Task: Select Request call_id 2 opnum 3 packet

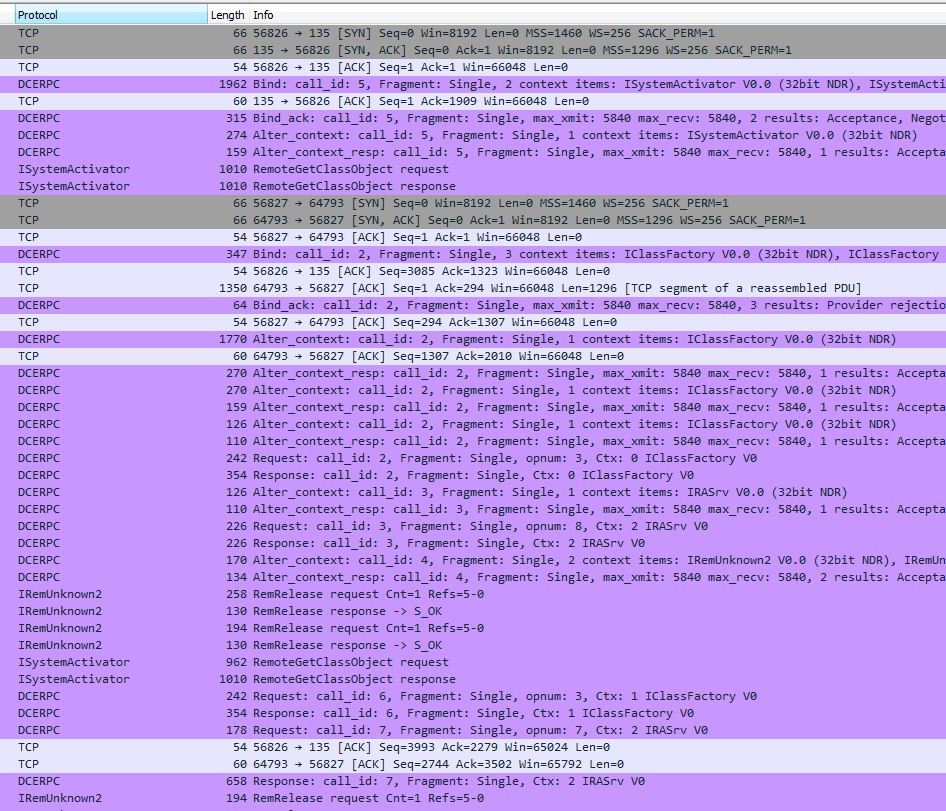Action: point(473,458)
